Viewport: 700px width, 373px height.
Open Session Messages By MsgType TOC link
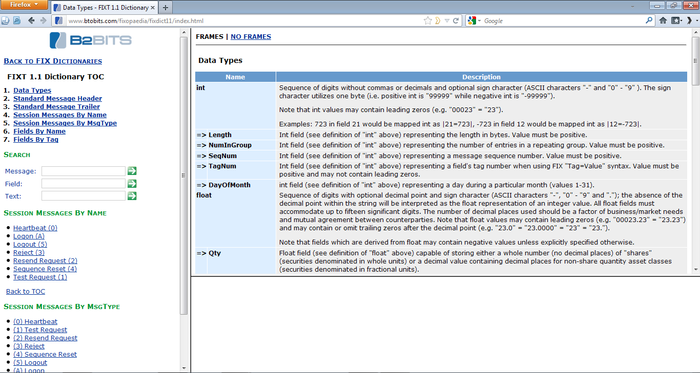(x=65, y=123)
